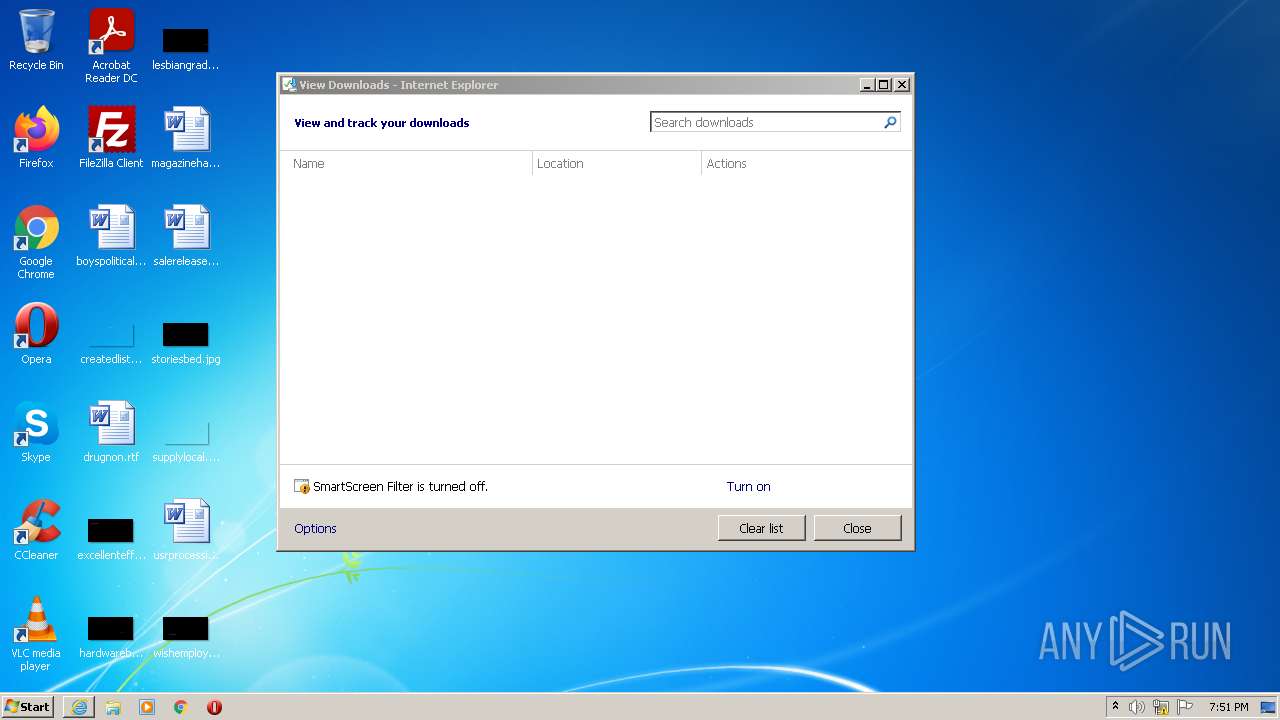Select storiesbed.jpg image icon
The image size is (1280, 720).
point(186,340)
